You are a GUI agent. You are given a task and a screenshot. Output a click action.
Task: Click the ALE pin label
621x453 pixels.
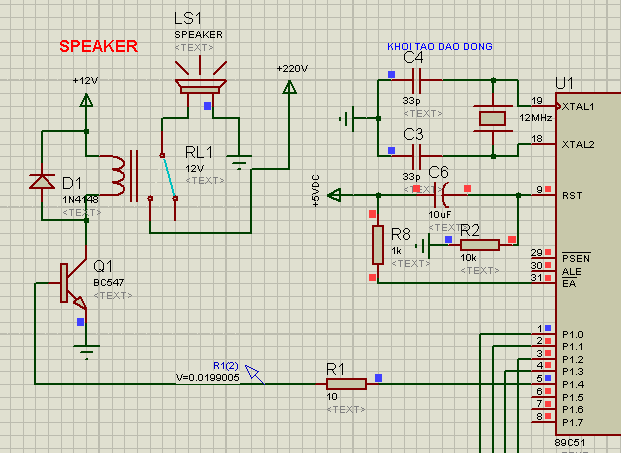(x=571, y=271)
